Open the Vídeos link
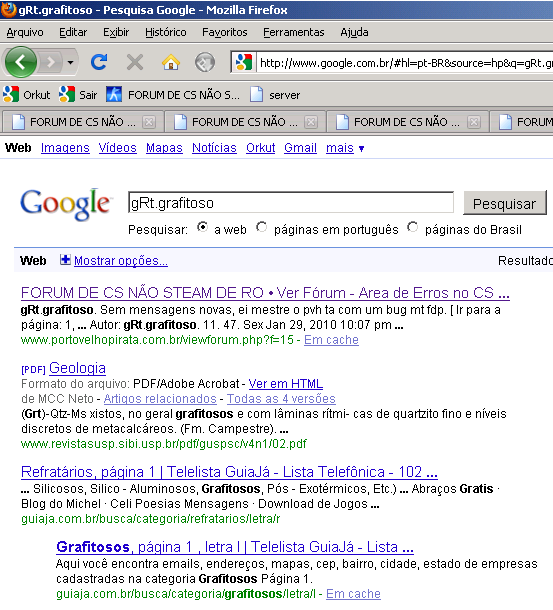The width and height of the screenshot is (553, 610). pyautogui.click(x=118, y=148)
